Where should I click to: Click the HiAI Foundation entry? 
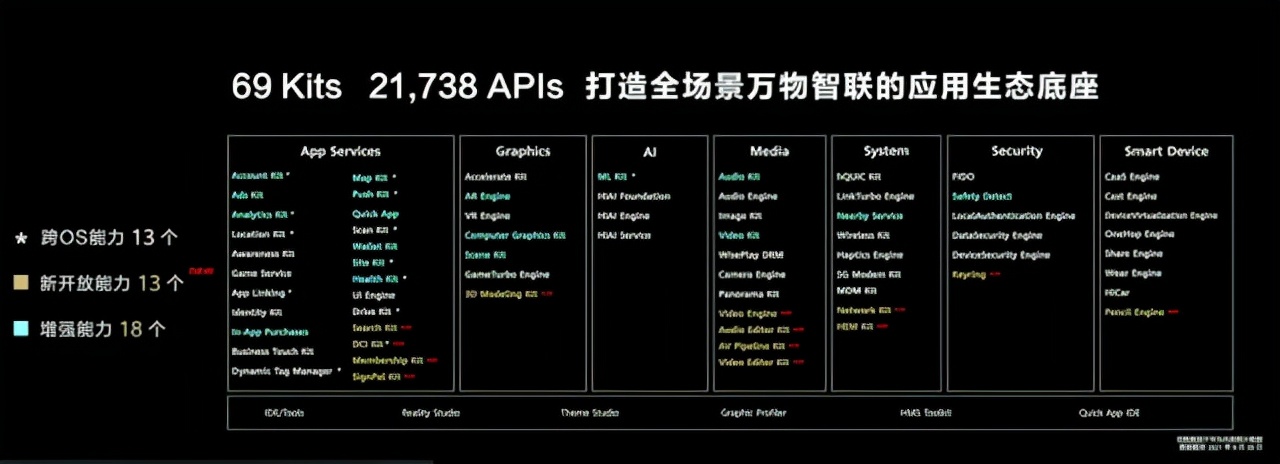634,196
